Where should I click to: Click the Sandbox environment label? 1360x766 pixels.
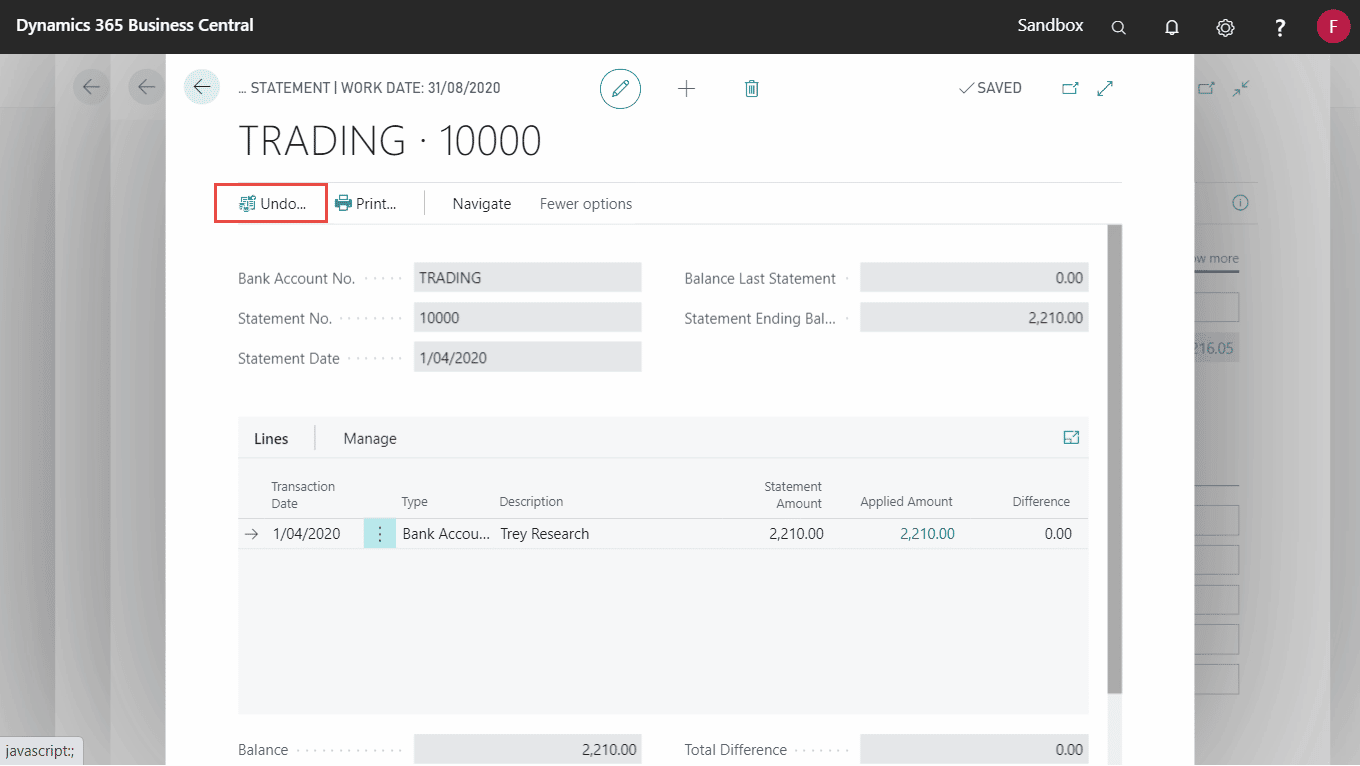1050,25
